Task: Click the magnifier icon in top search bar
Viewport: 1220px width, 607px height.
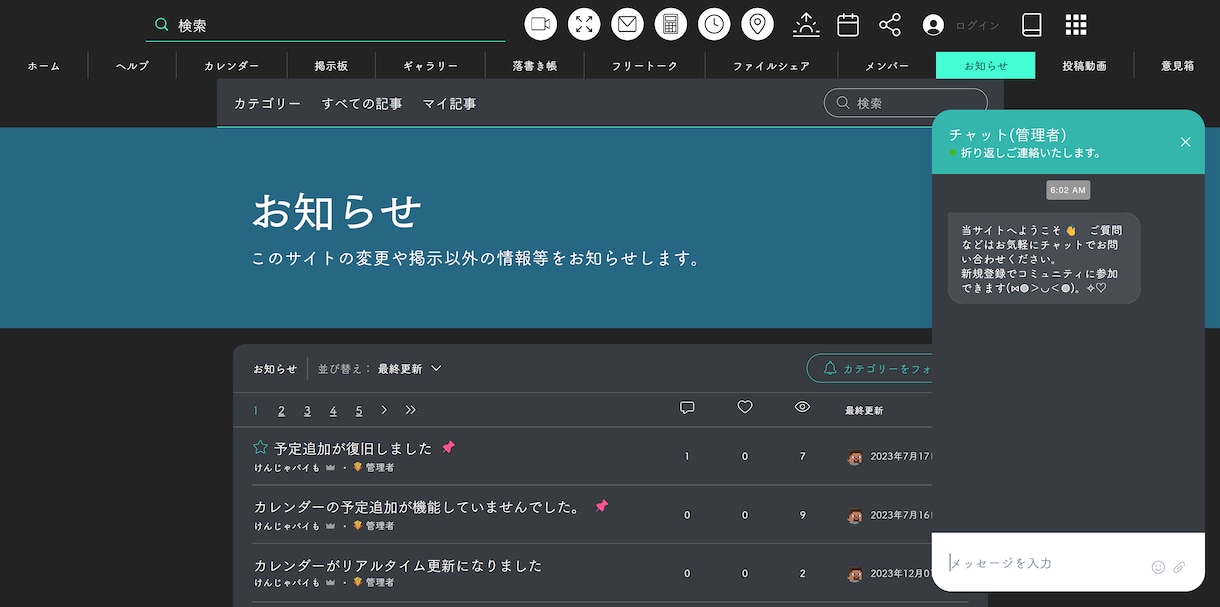Action: [162, 25]
